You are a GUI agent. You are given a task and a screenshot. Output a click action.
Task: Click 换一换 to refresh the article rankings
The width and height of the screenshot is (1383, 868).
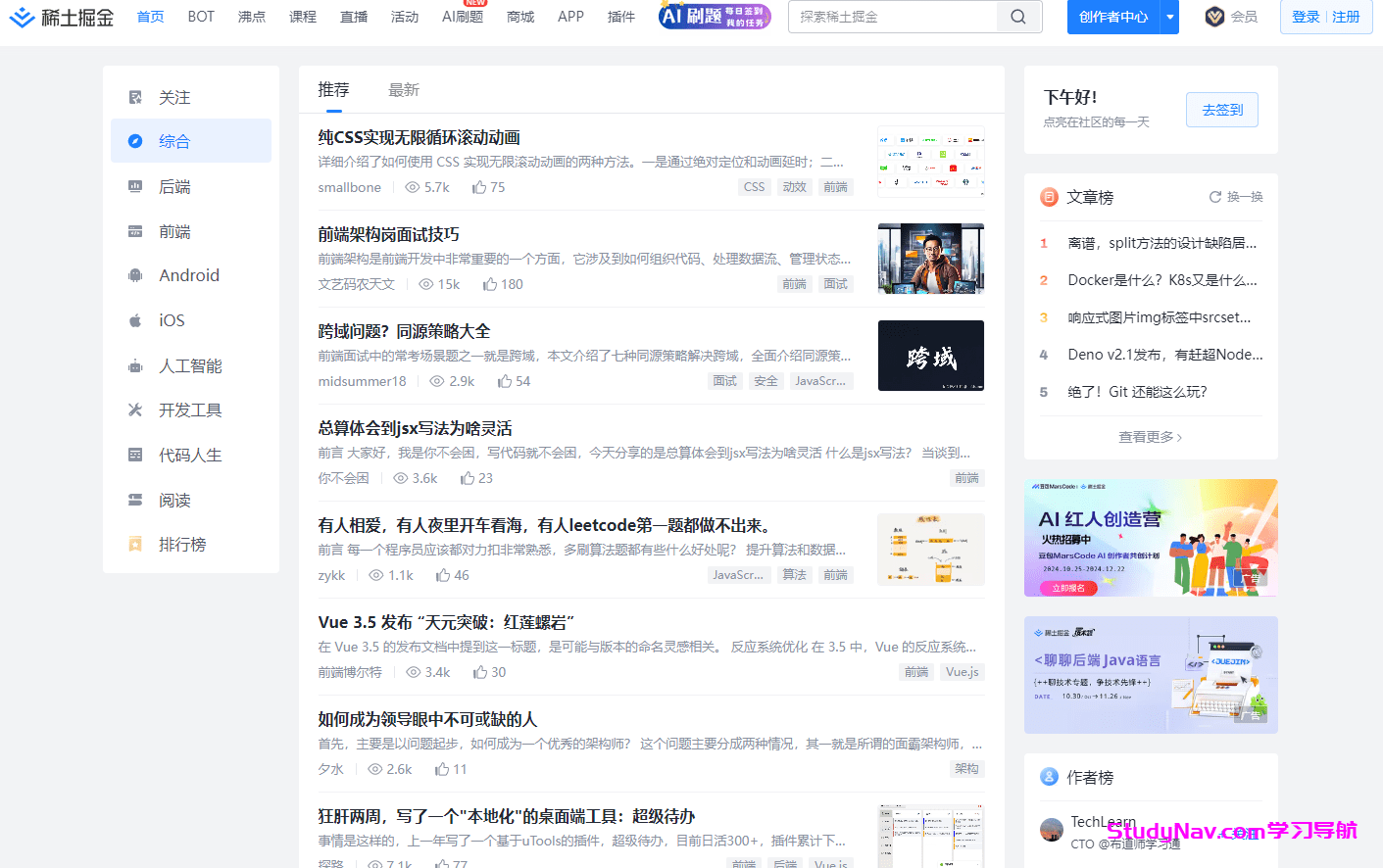pos(1235,197)
